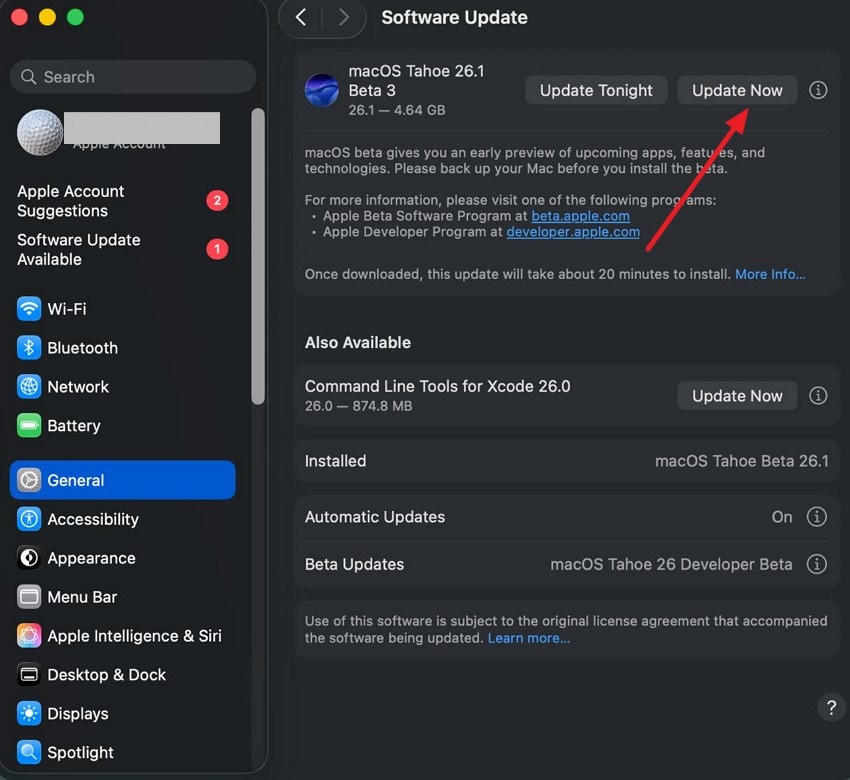
Task: Click the Appearance sidebar icon
Action: pyautogui.click(x=29, y=558)
